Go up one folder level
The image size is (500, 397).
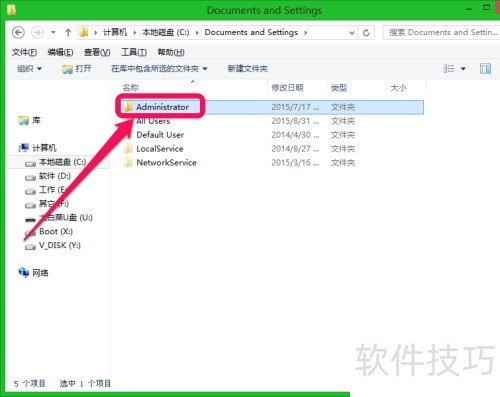click(x=68, y=33)
